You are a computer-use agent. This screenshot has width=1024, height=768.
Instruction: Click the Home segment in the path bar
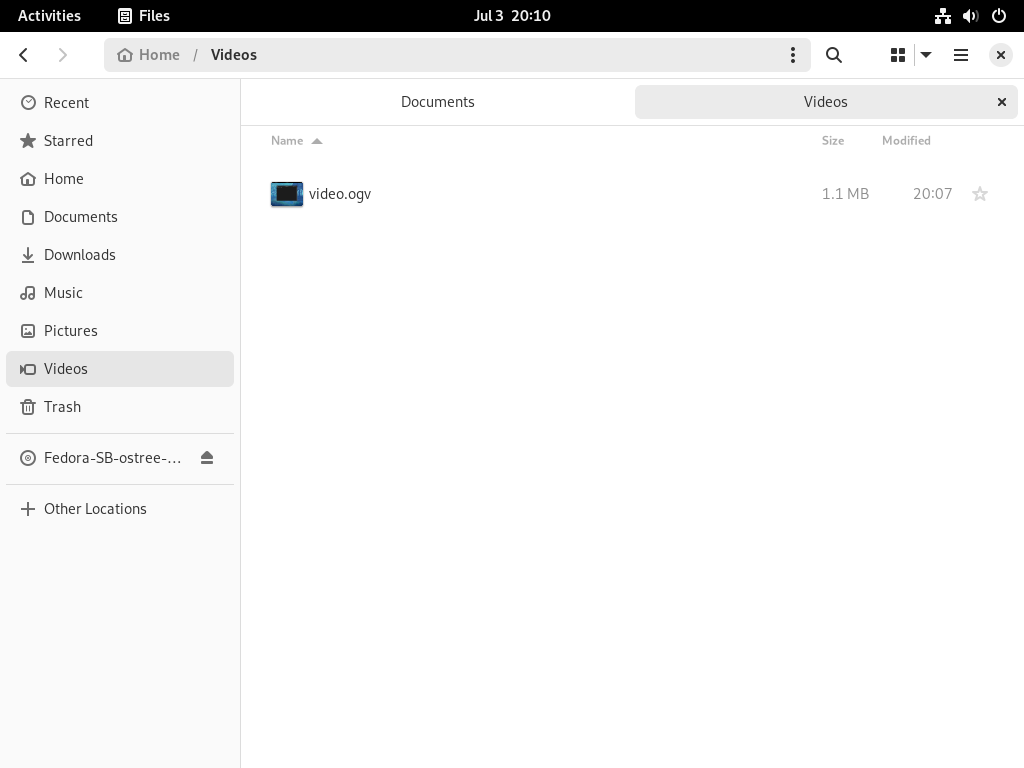click(x=149, y=55)
